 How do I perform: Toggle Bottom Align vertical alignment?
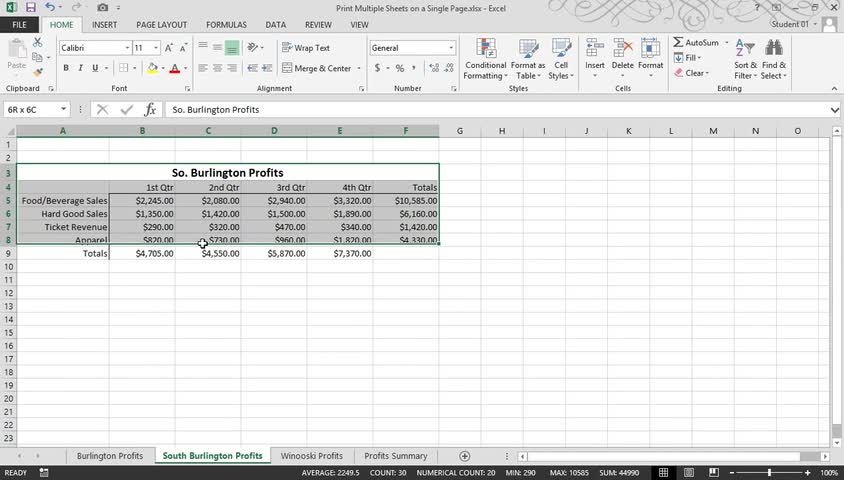232,48
